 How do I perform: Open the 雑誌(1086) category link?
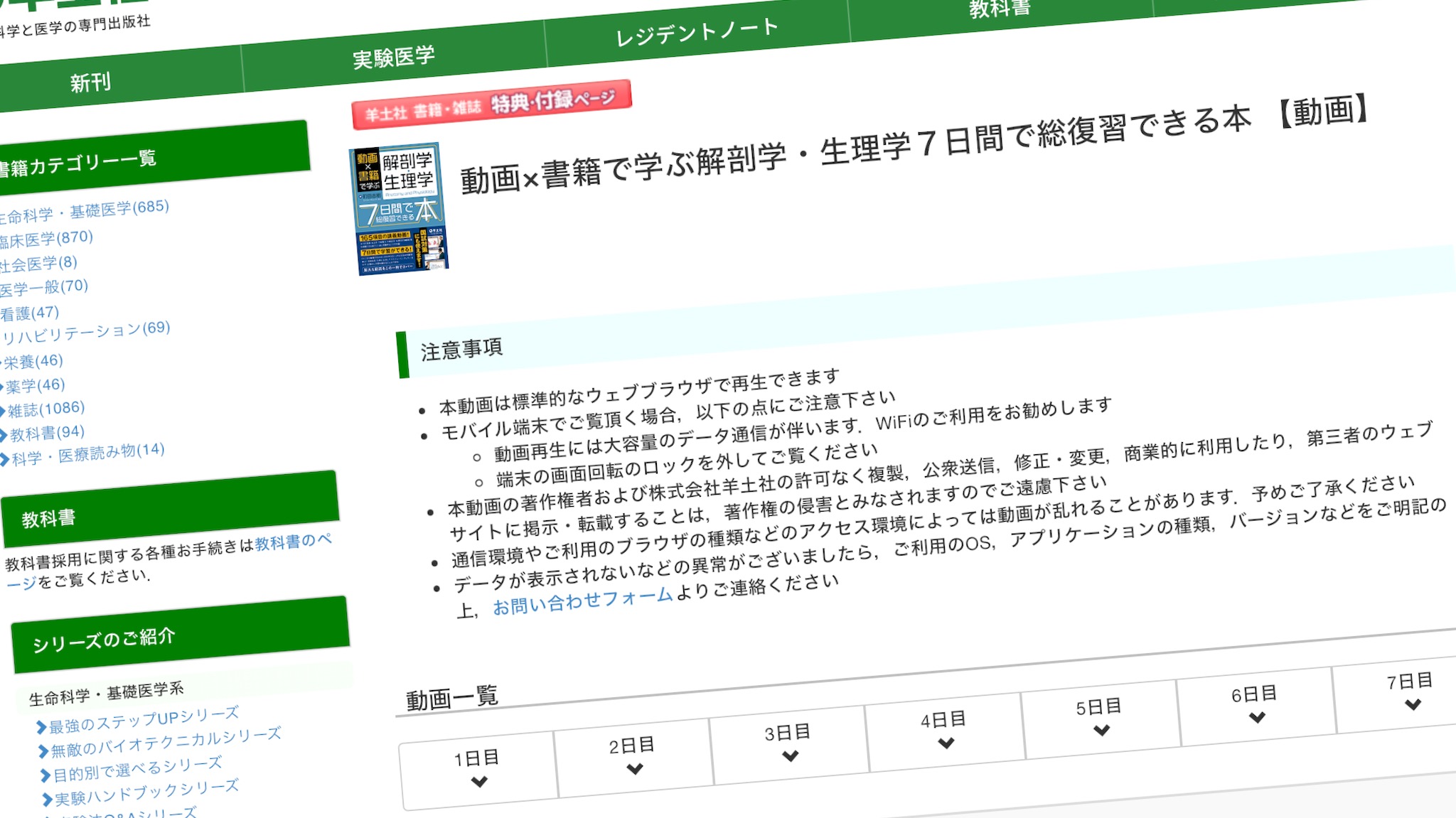pos(46,409)
